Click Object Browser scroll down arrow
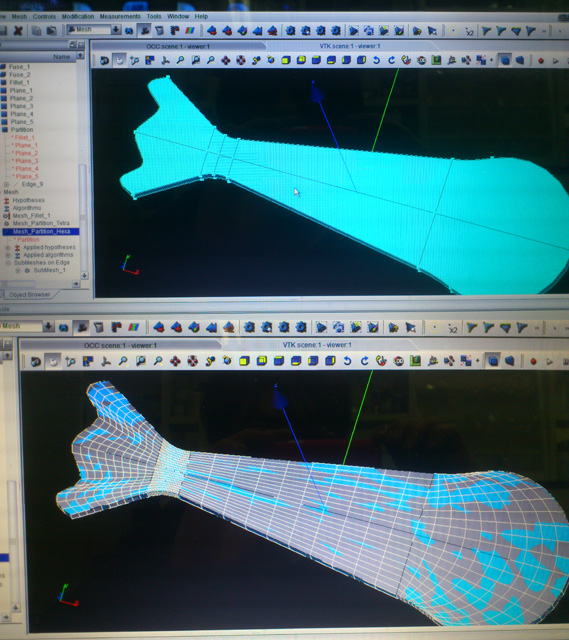569x640 pixels. click(x=84, y=276)
